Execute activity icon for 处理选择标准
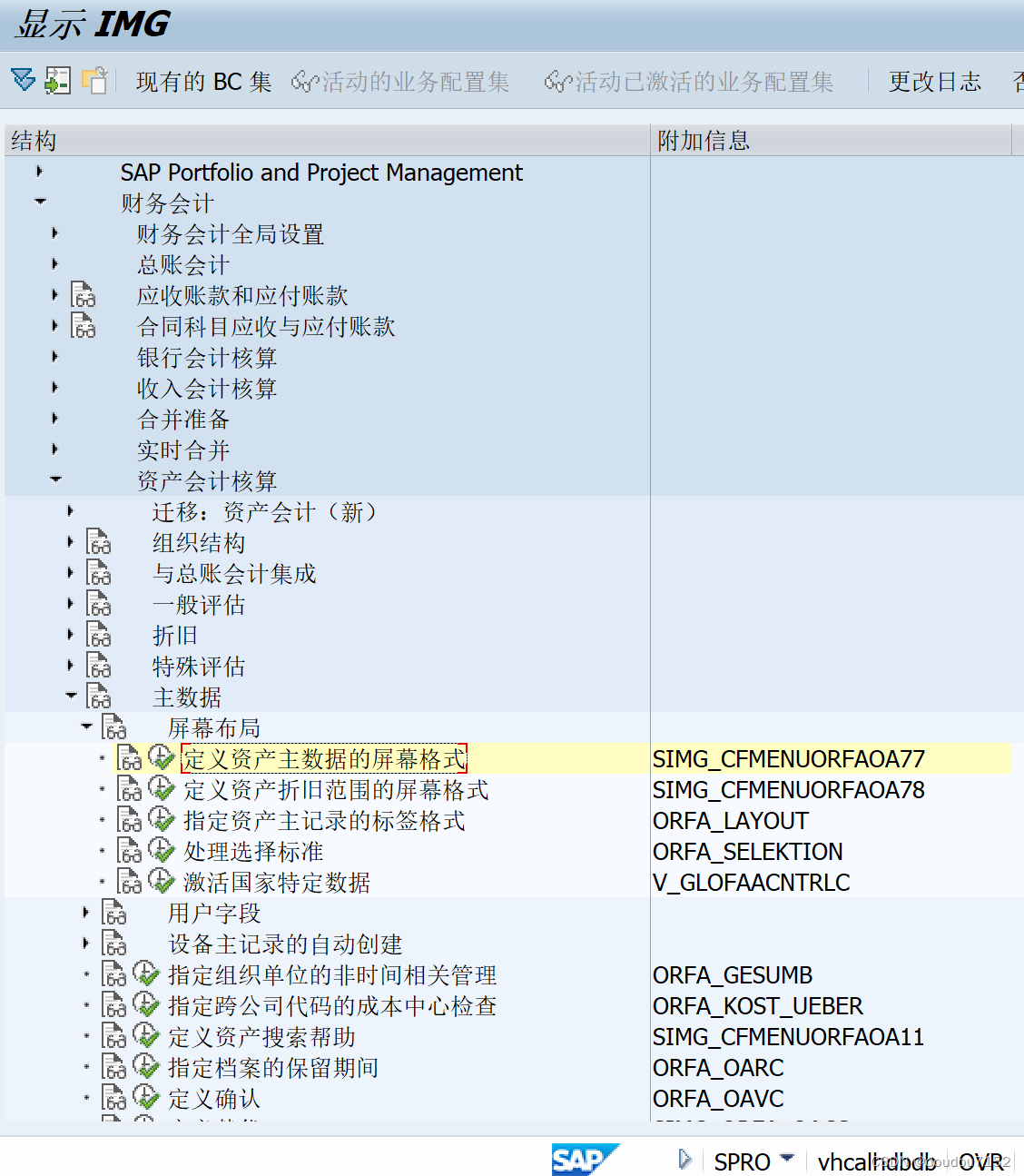This screenshot has height=1176, width=1024. [x=162, y=850]
